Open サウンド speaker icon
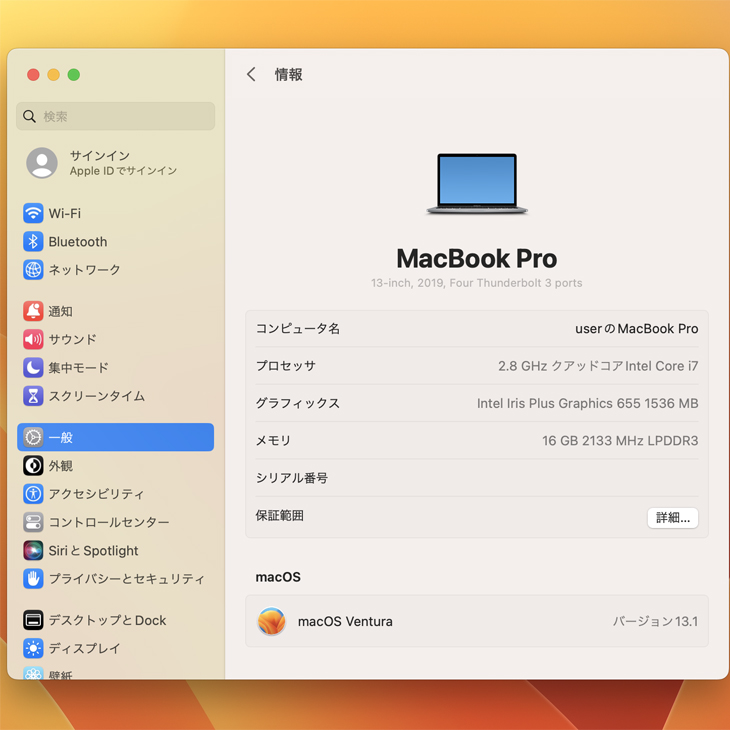 (x=33, y=339)
